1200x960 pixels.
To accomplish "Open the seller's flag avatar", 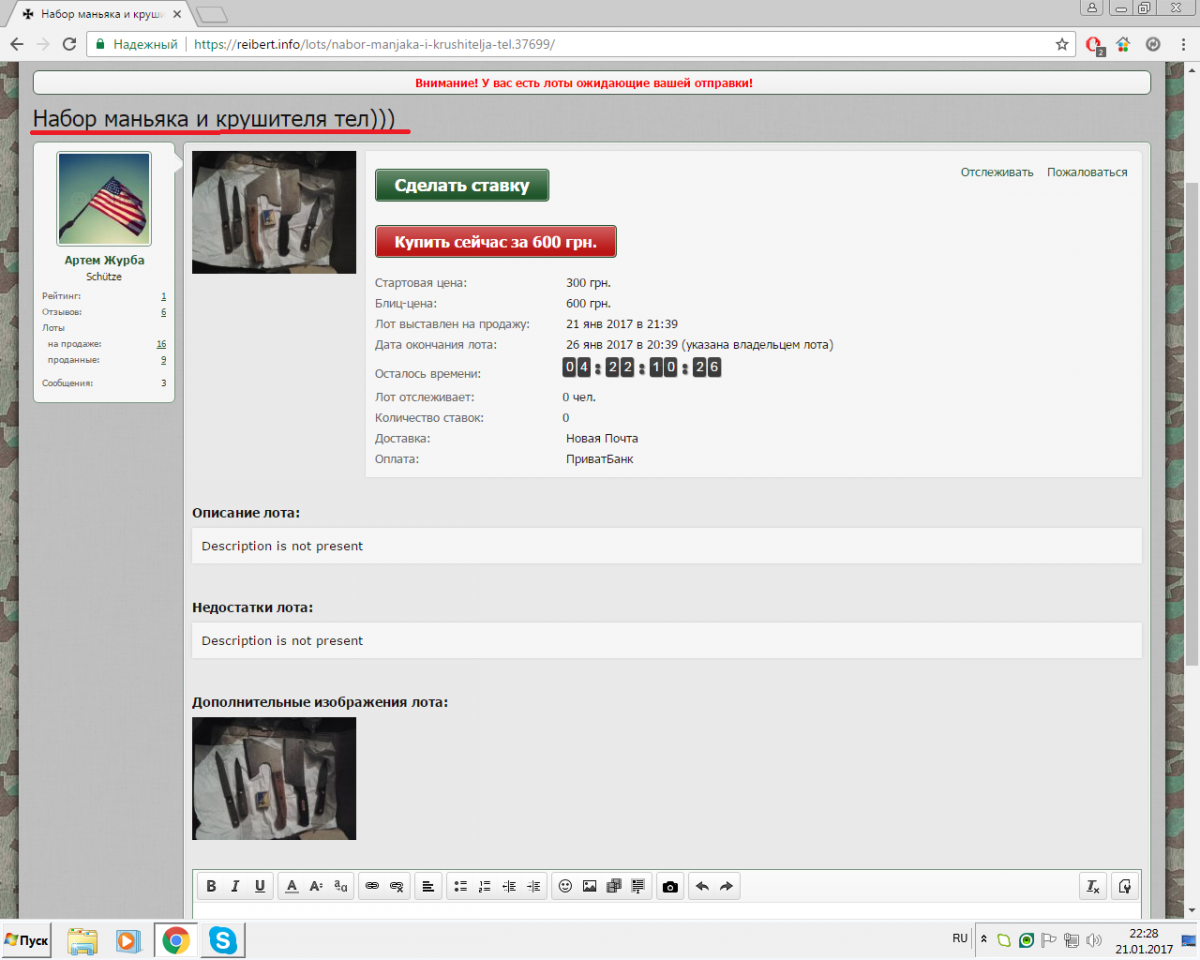I will [104, 199].
